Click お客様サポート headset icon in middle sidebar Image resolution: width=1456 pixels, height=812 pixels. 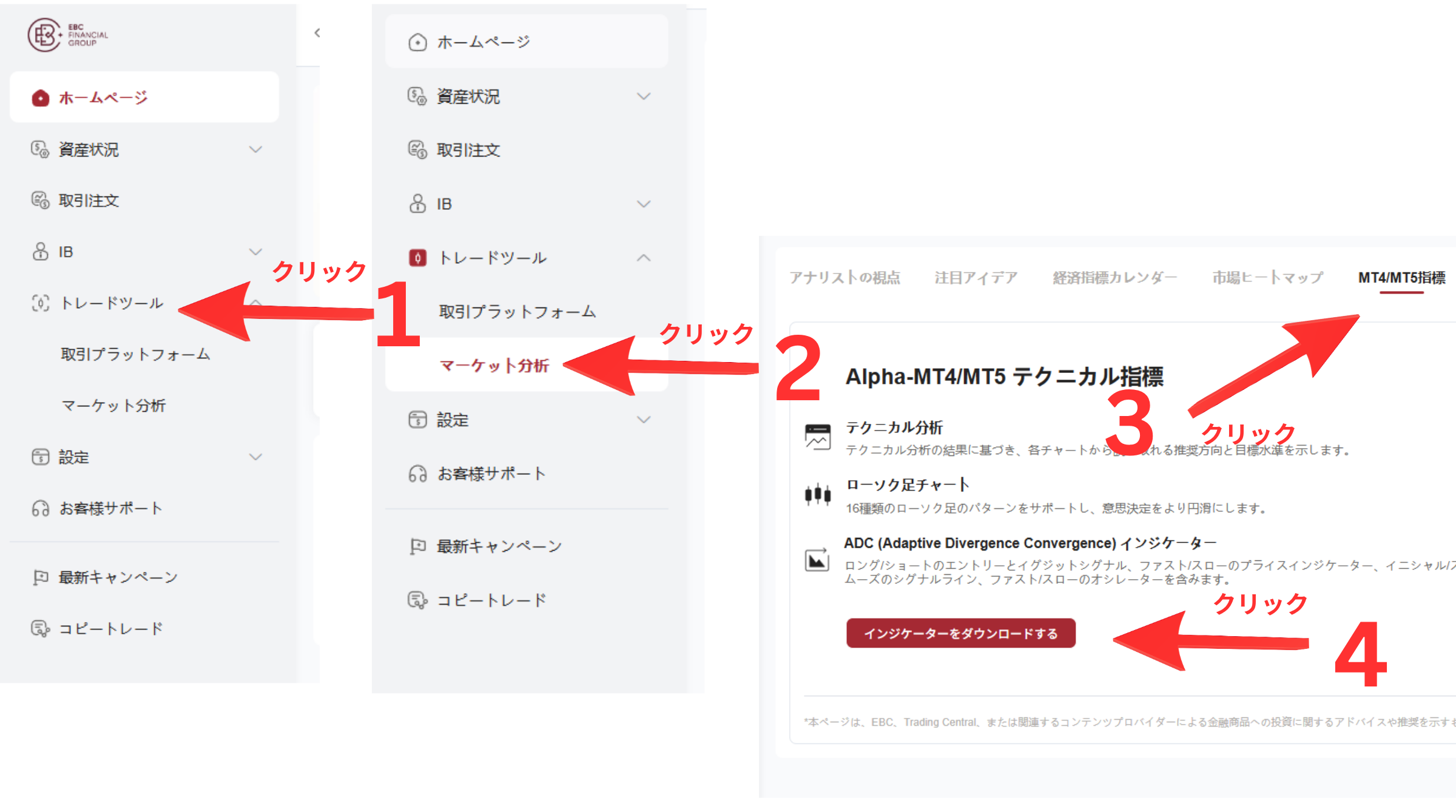[x=417, y=473]
